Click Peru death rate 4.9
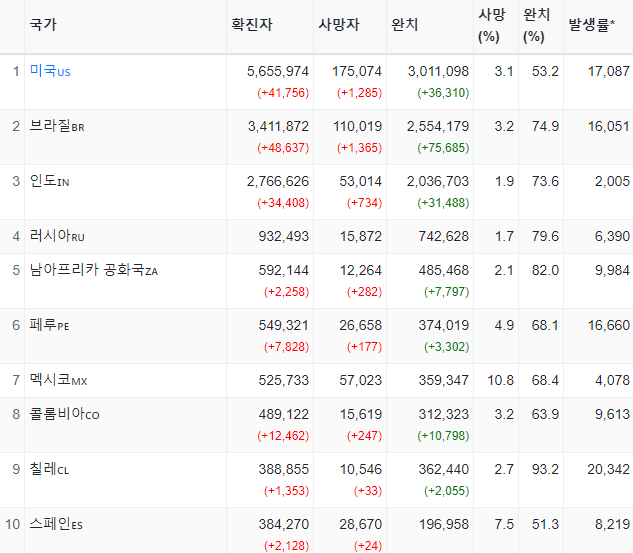This screenshot has width=633, height=553. [504, 325]
